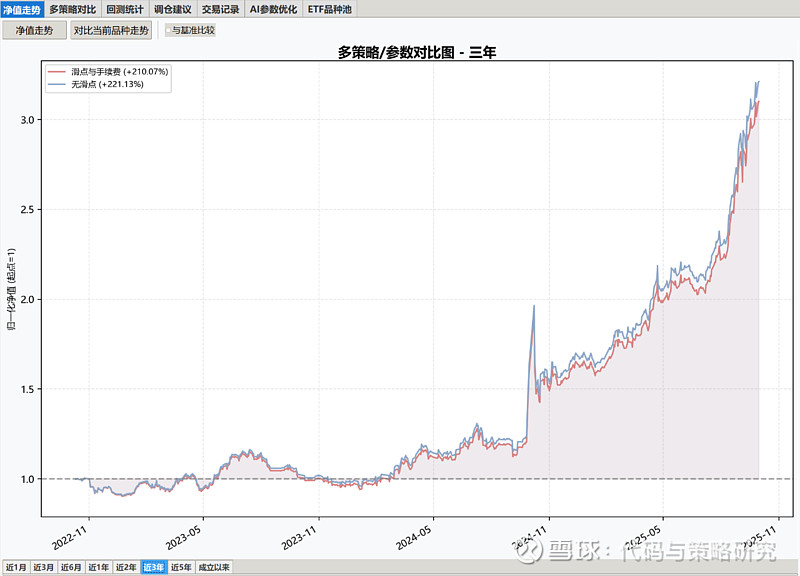
Task: Set time range to 近3月
Action: pos(43,567)
